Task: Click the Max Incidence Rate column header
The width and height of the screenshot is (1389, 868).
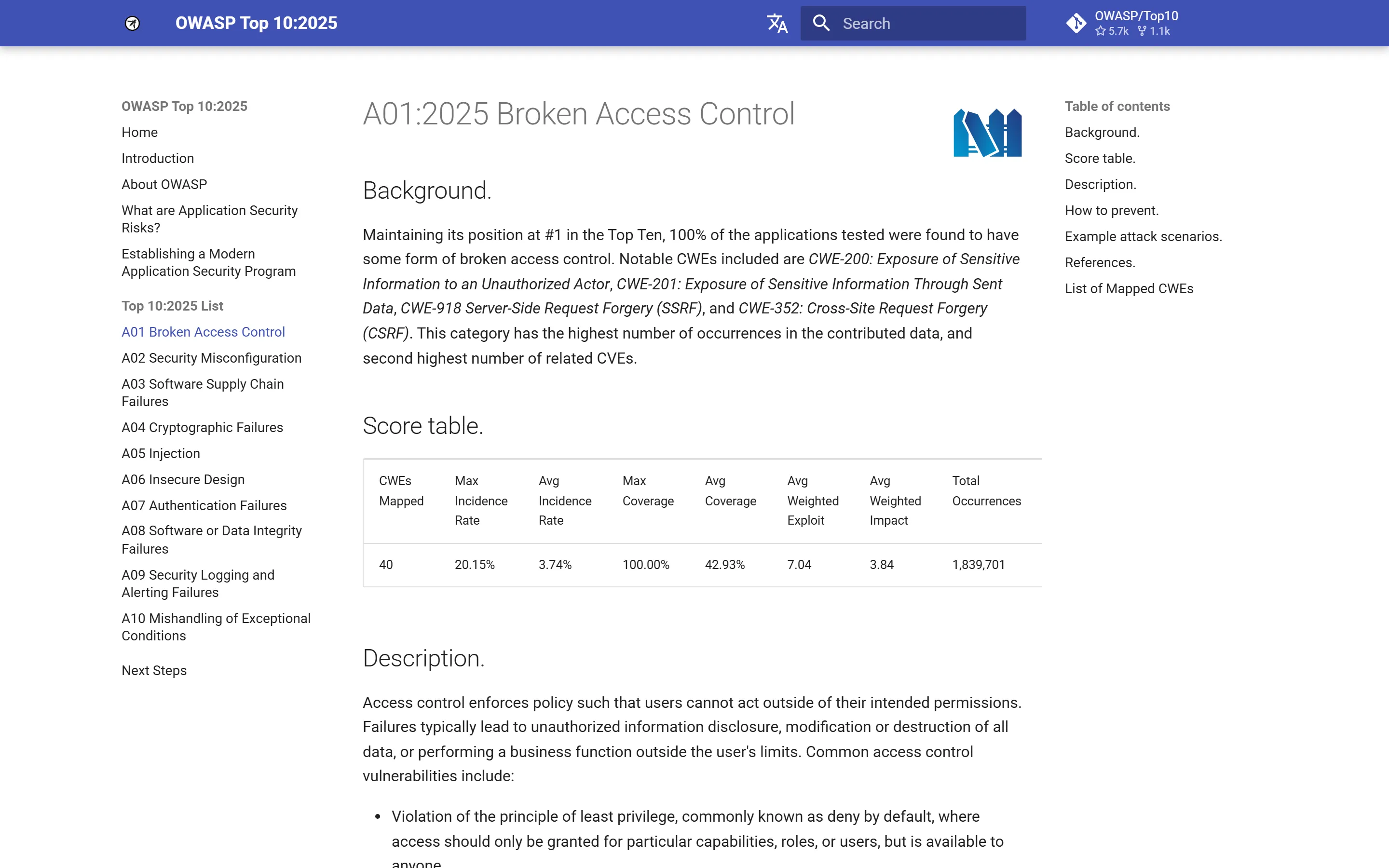Action: (481, 501)
